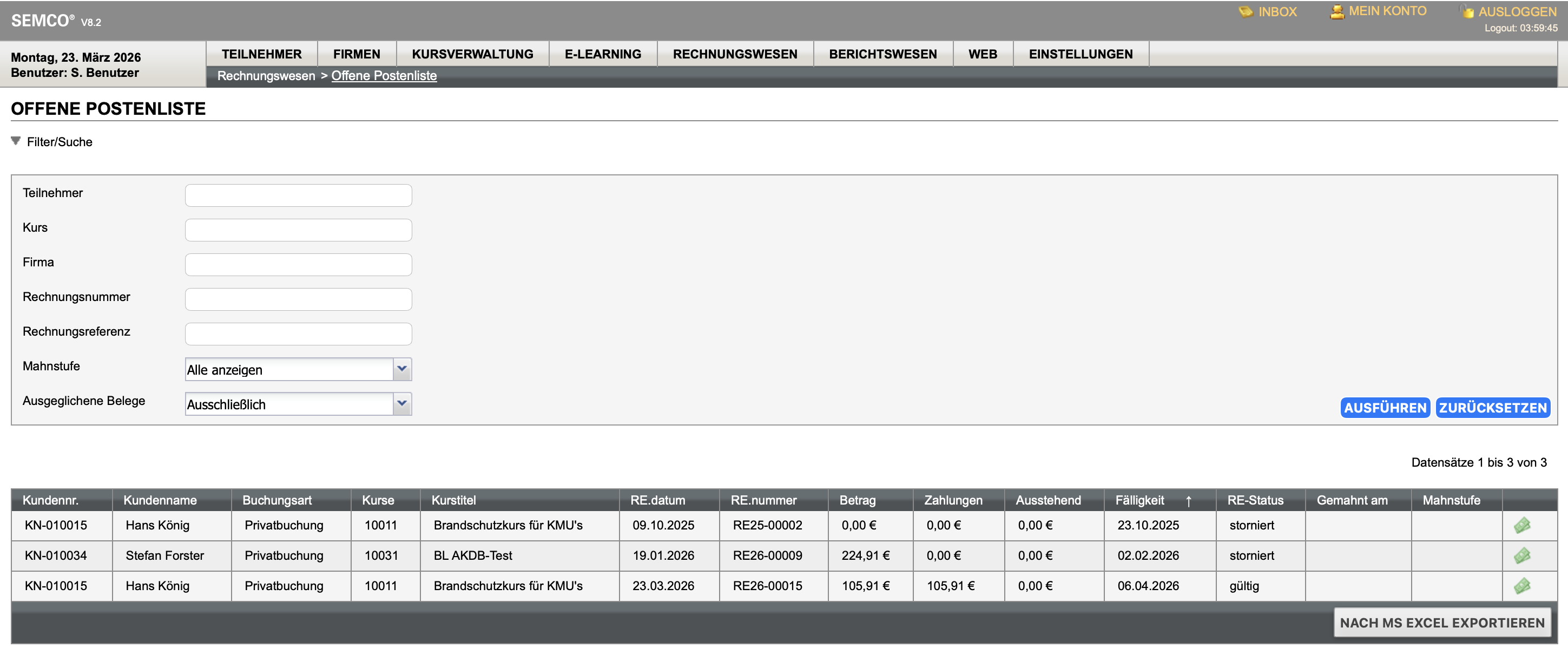Sort table by Betrag column header

pos(857,500)
